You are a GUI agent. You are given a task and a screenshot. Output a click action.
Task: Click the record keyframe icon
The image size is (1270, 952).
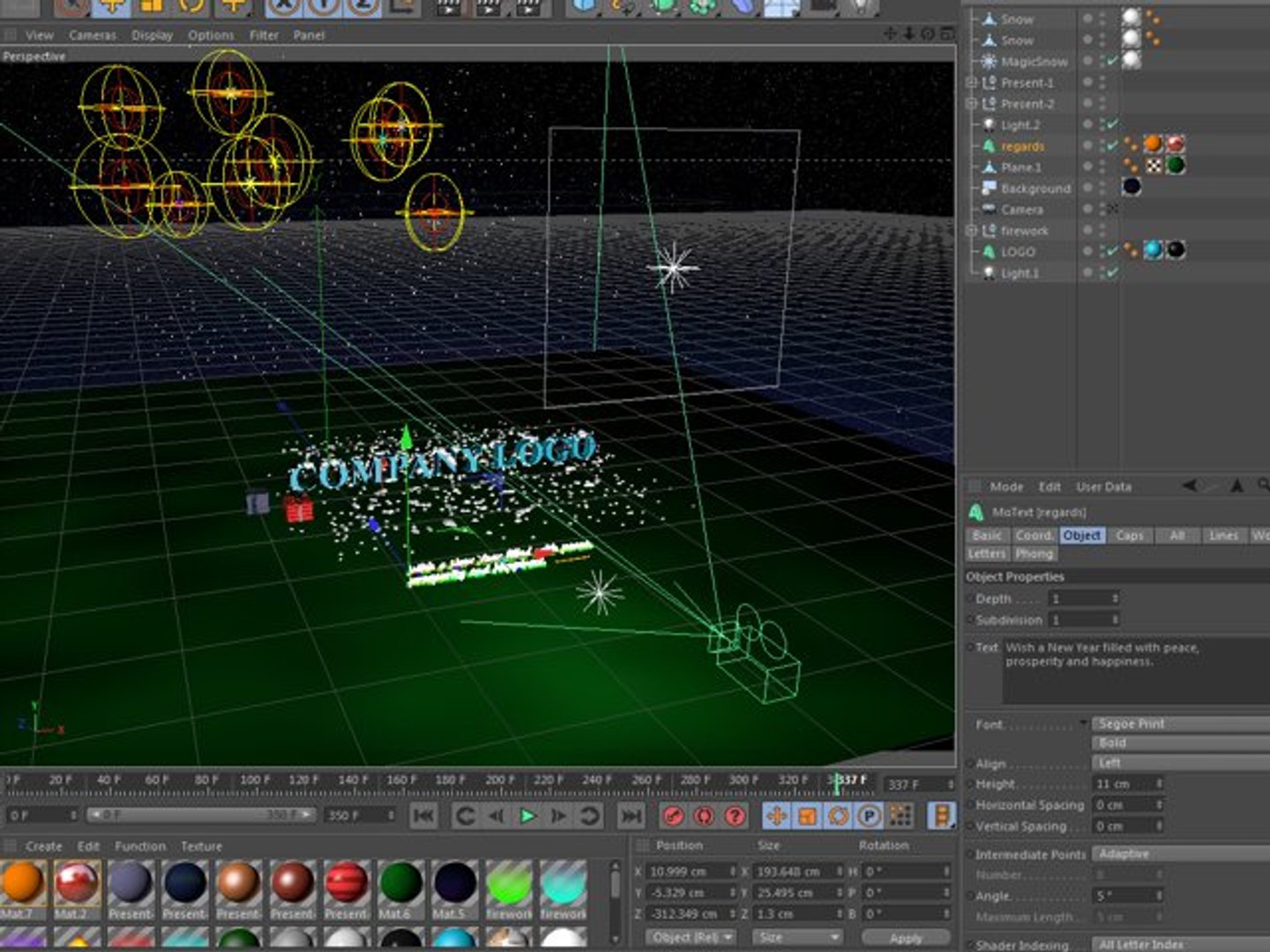[674, 816]
